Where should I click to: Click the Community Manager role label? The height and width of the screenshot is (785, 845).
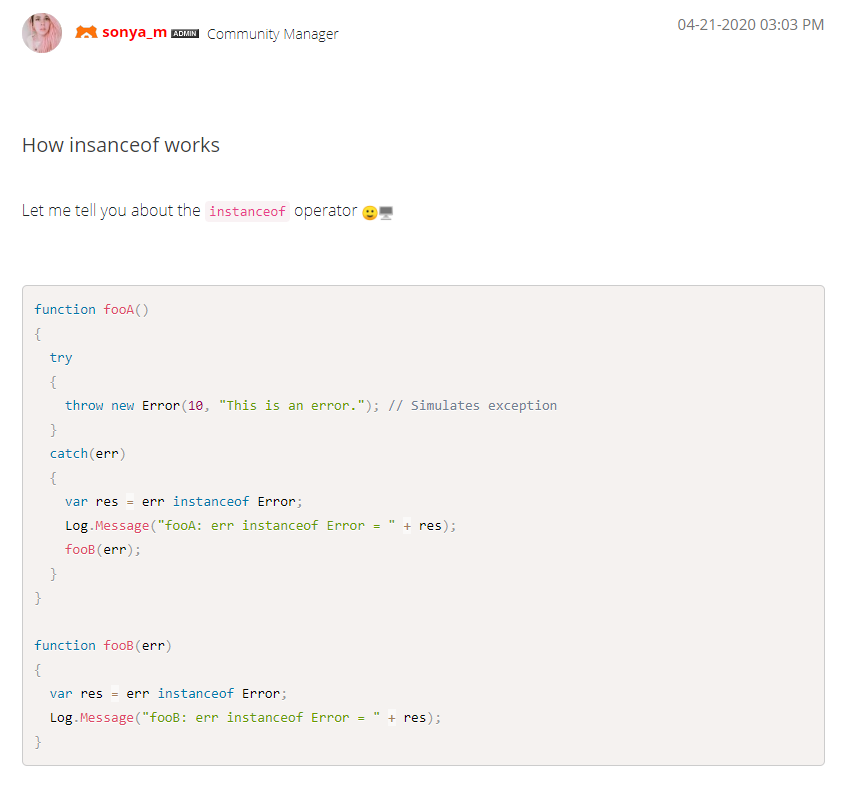pyautogui.click(x=272, y=34)
